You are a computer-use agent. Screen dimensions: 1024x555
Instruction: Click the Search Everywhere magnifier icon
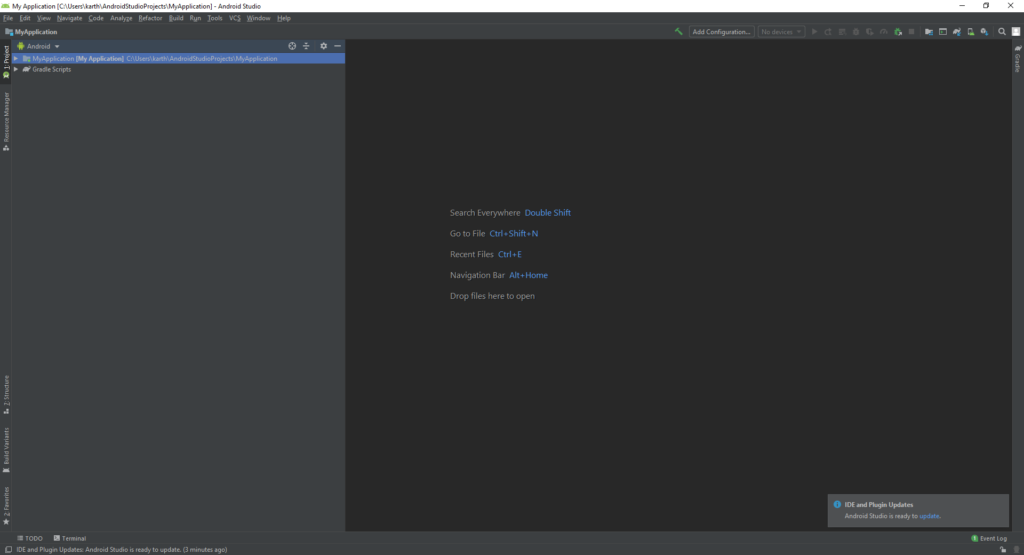(x=1002, y=31)
